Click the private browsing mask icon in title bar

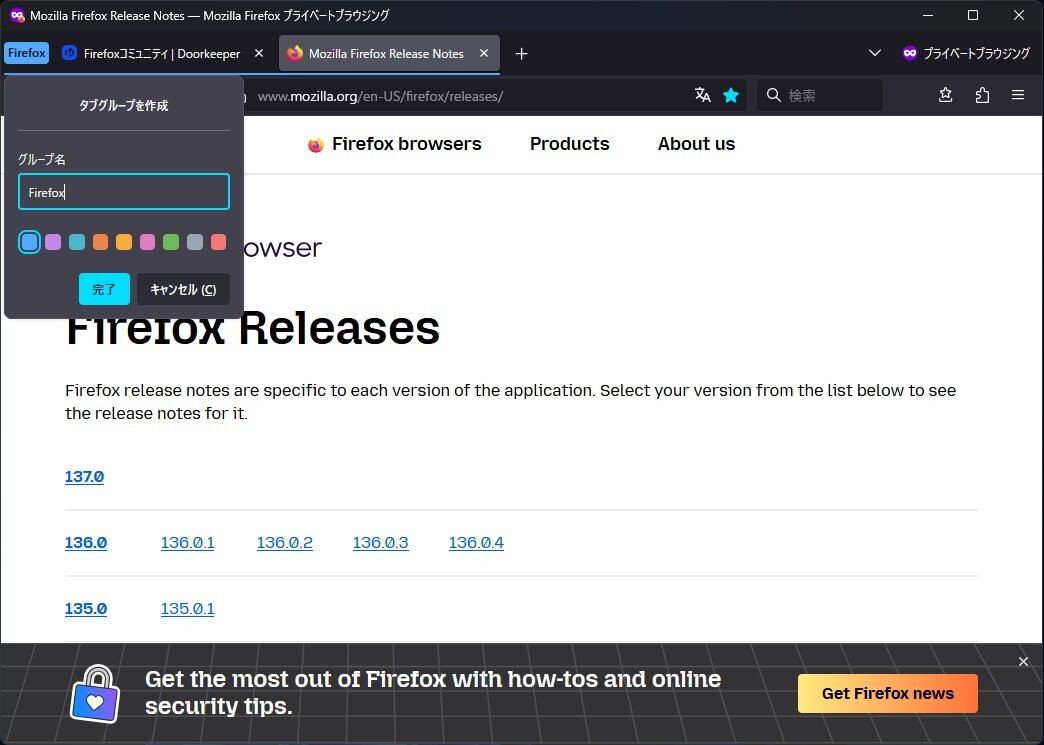click(x=17, y=15)
